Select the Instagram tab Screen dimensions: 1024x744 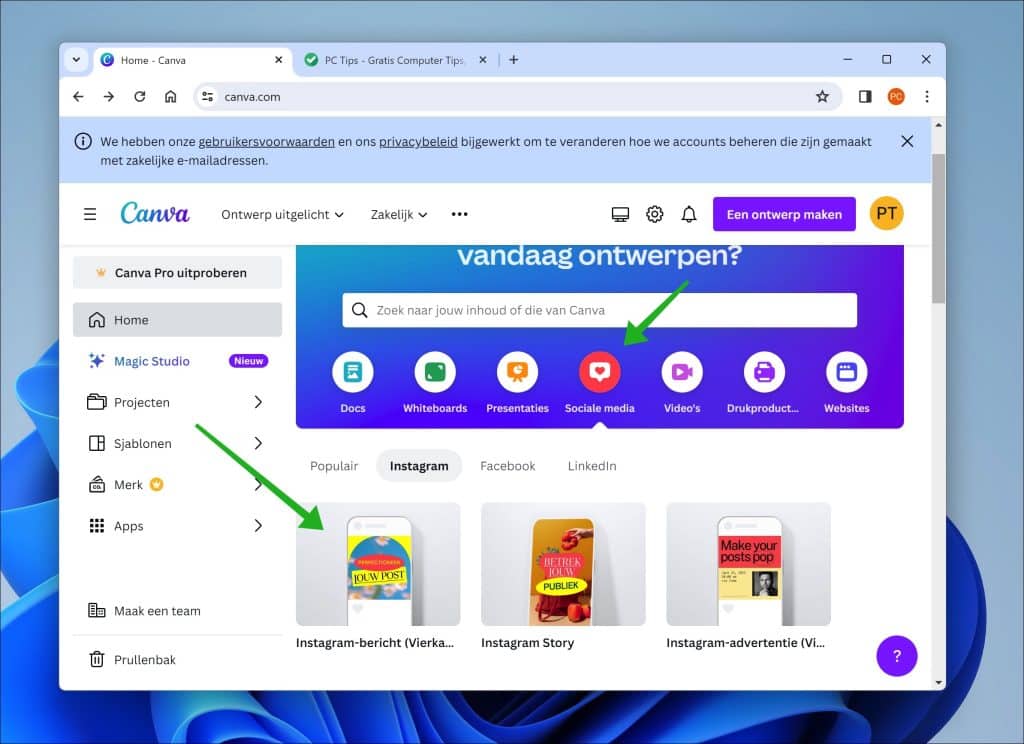419,466
